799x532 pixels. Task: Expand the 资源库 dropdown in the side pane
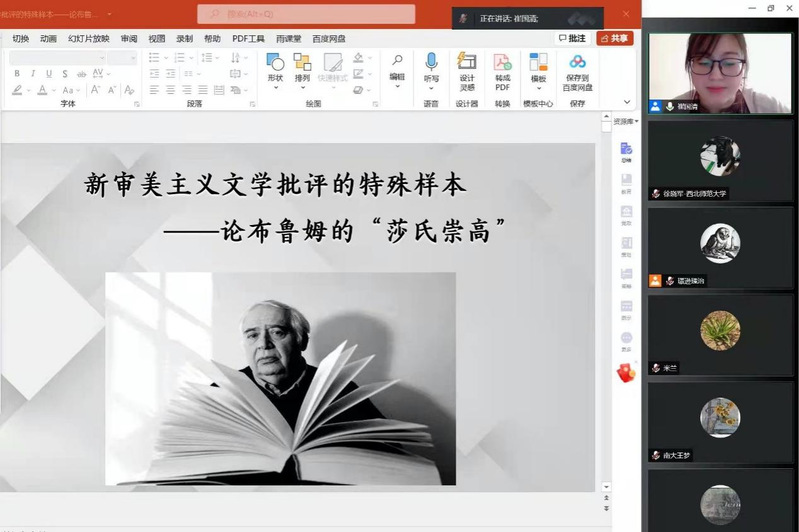point(625,121)
